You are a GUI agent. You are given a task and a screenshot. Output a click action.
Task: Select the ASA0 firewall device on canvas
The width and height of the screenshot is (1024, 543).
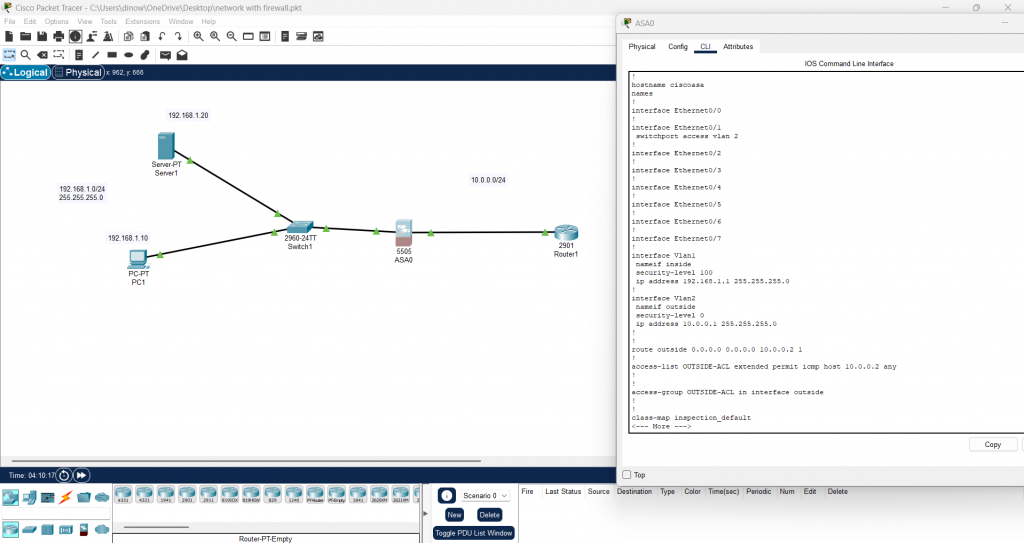[x=404, y=233]
